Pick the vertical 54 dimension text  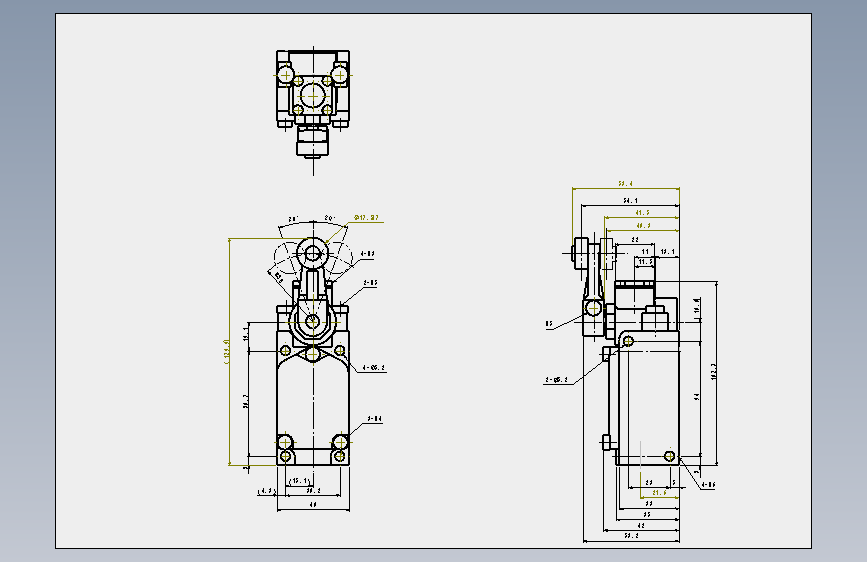coord(698,397)
